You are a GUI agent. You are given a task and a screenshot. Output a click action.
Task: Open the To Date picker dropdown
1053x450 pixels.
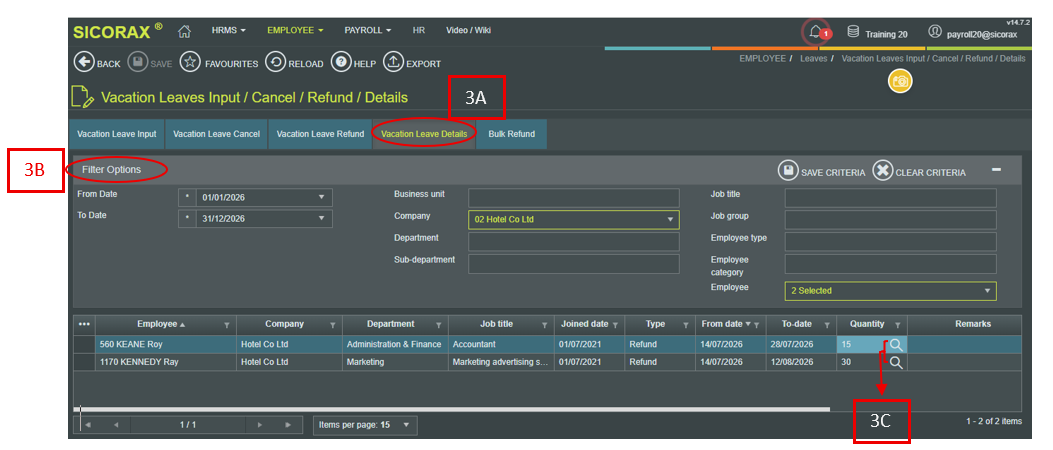tap(321, 219)
